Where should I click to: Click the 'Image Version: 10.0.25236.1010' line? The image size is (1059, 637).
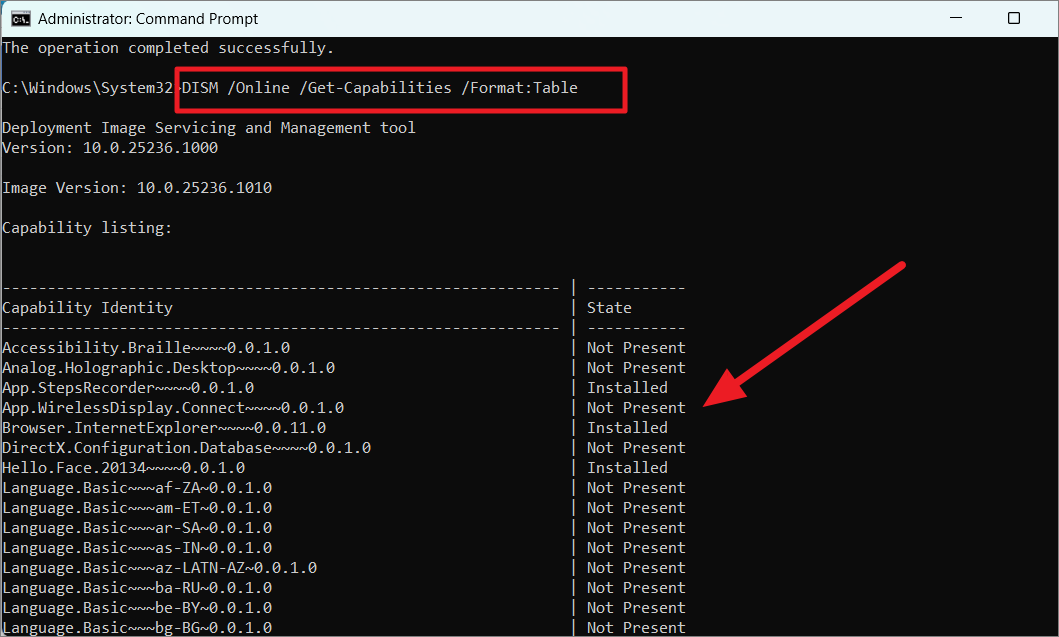point(137,188)
